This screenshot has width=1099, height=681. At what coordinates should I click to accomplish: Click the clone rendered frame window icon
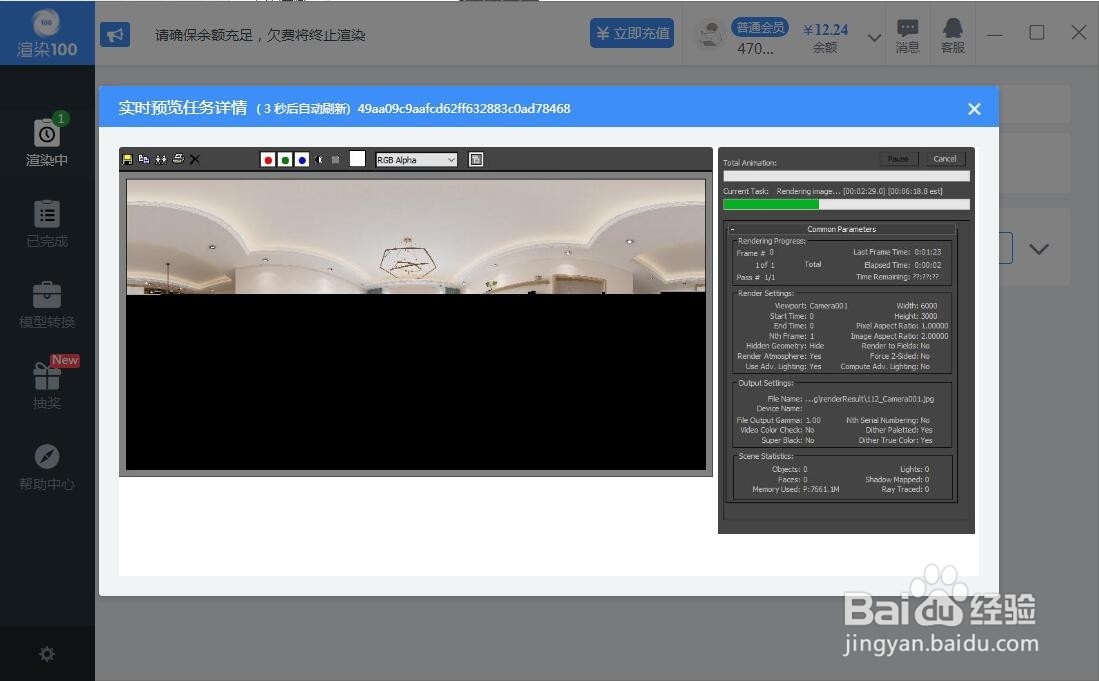(161, 160)
